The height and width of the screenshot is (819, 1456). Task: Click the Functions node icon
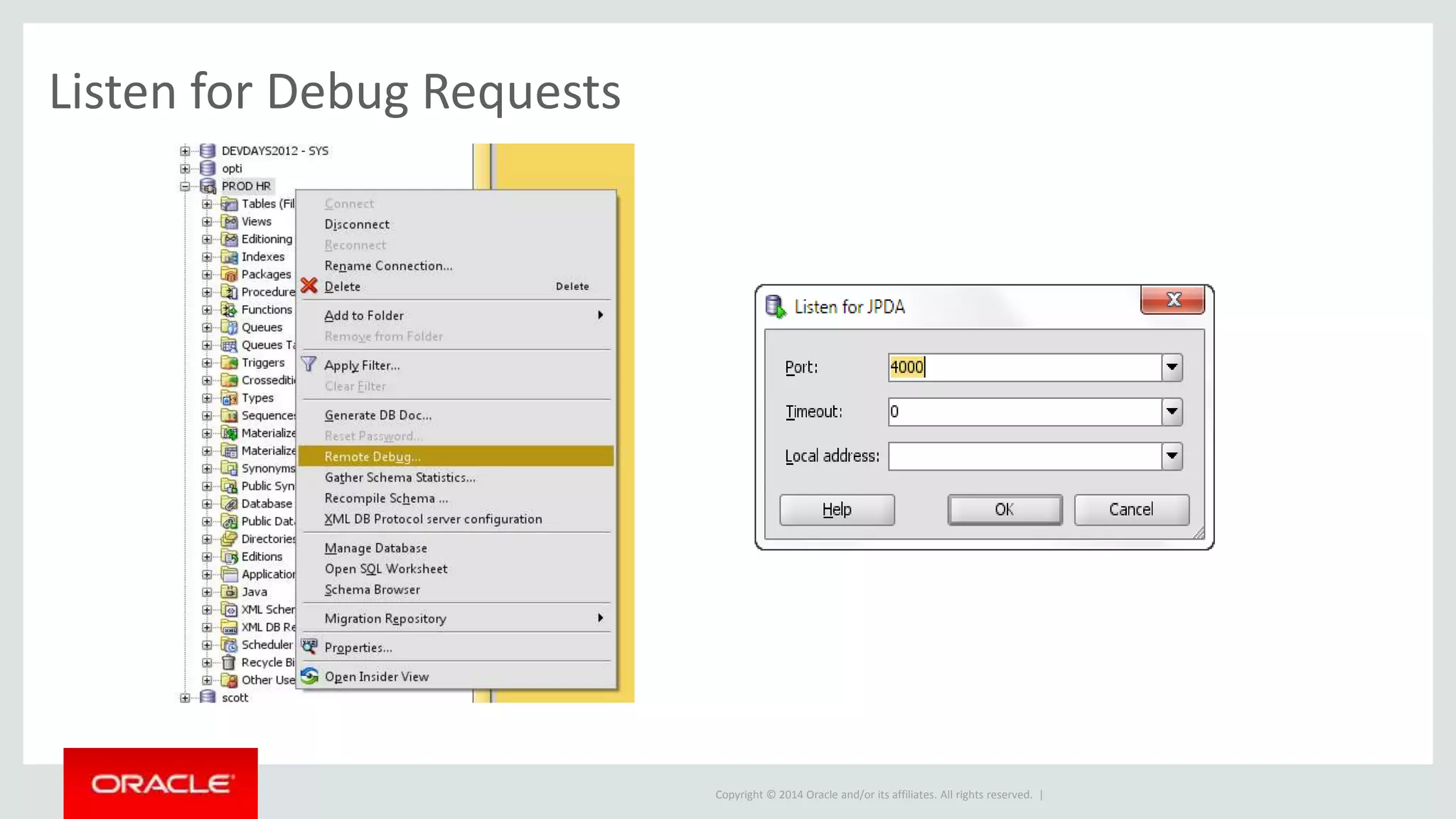coord(229,310)
